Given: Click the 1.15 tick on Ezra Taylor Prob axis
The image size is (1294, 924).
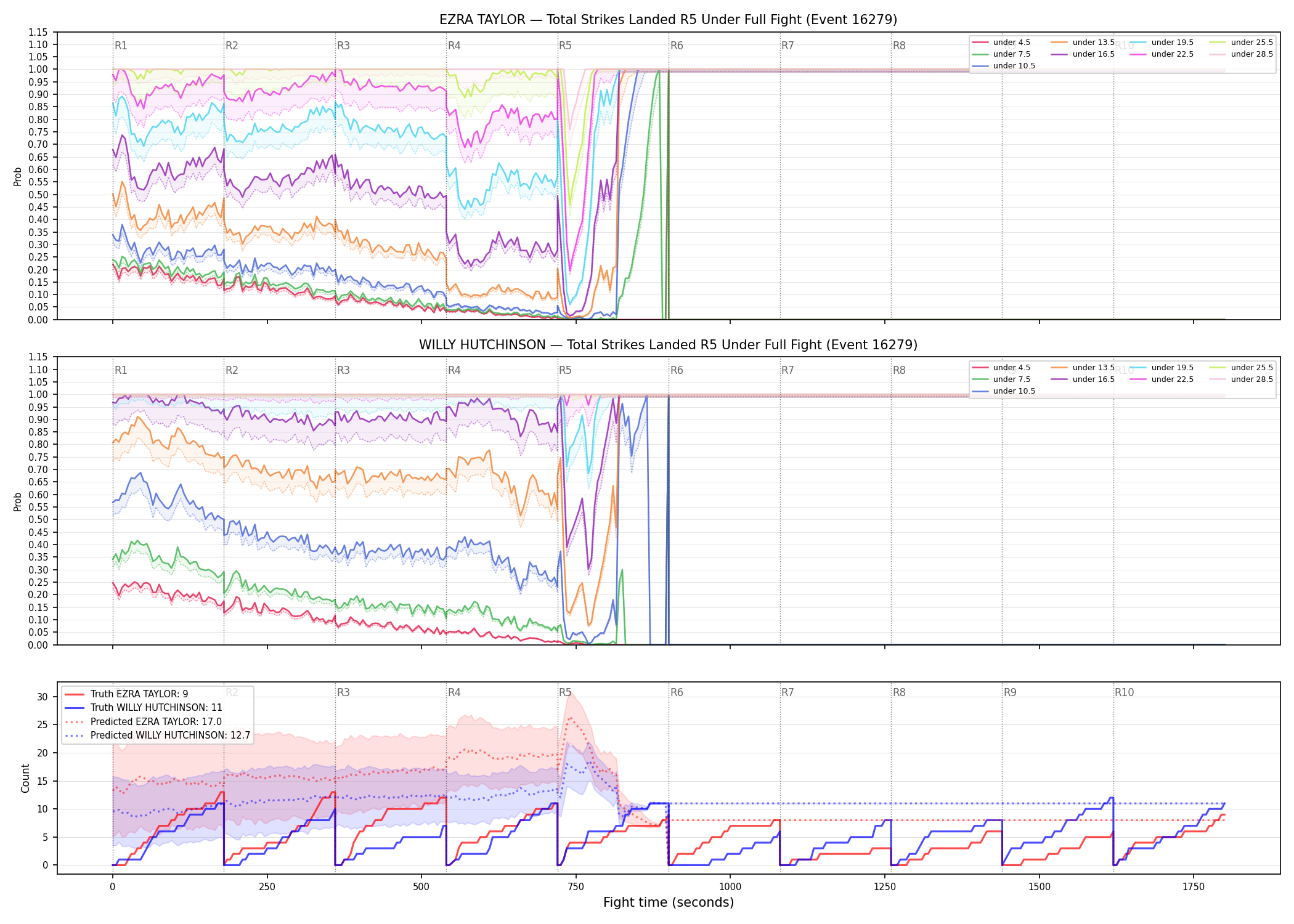Looking at the screenshot, I should point(38,32).
